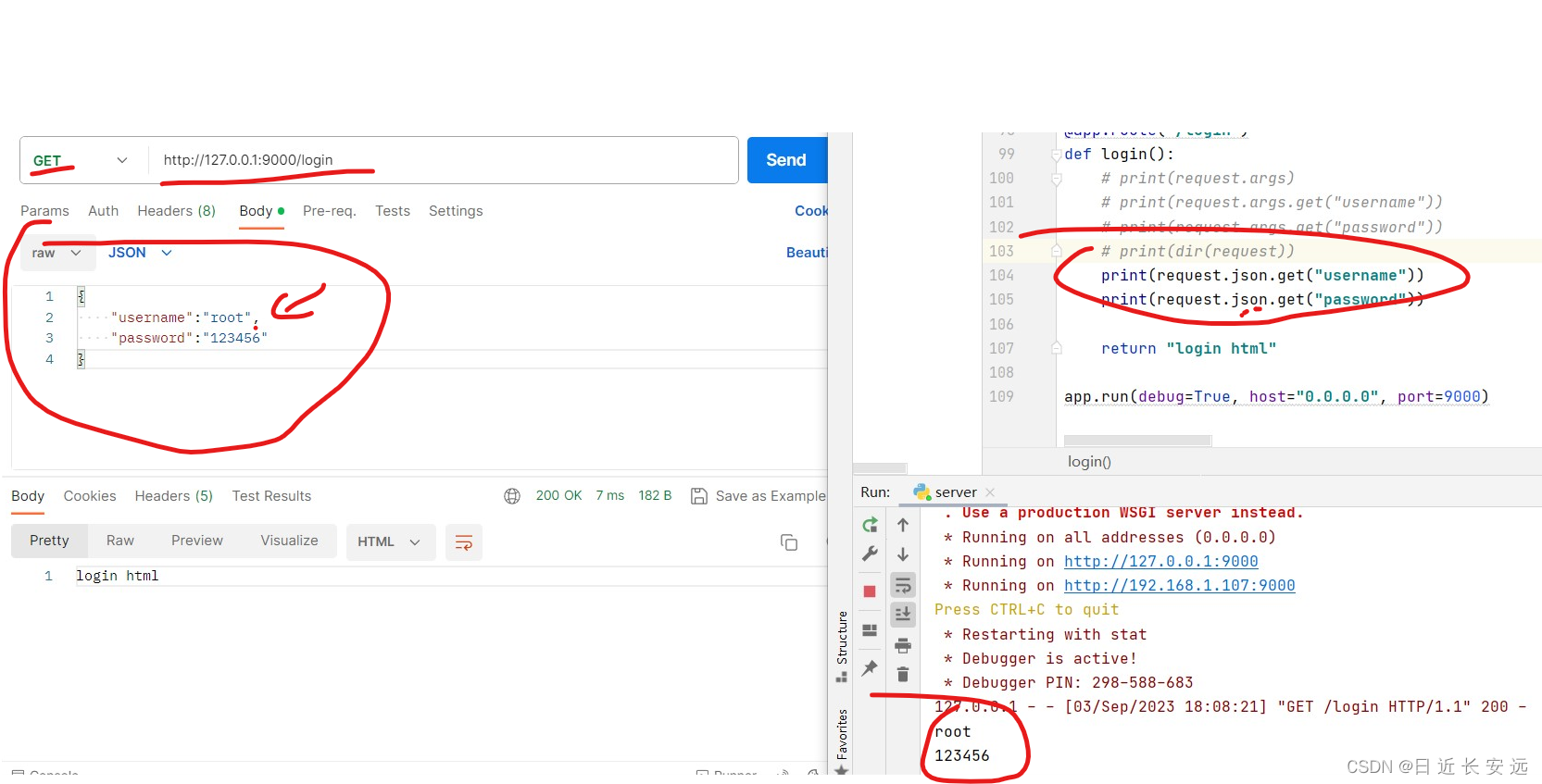The image size is (1542, 784).
Task: Switch response view to Pretty
Action: click(x=49, y=541)
